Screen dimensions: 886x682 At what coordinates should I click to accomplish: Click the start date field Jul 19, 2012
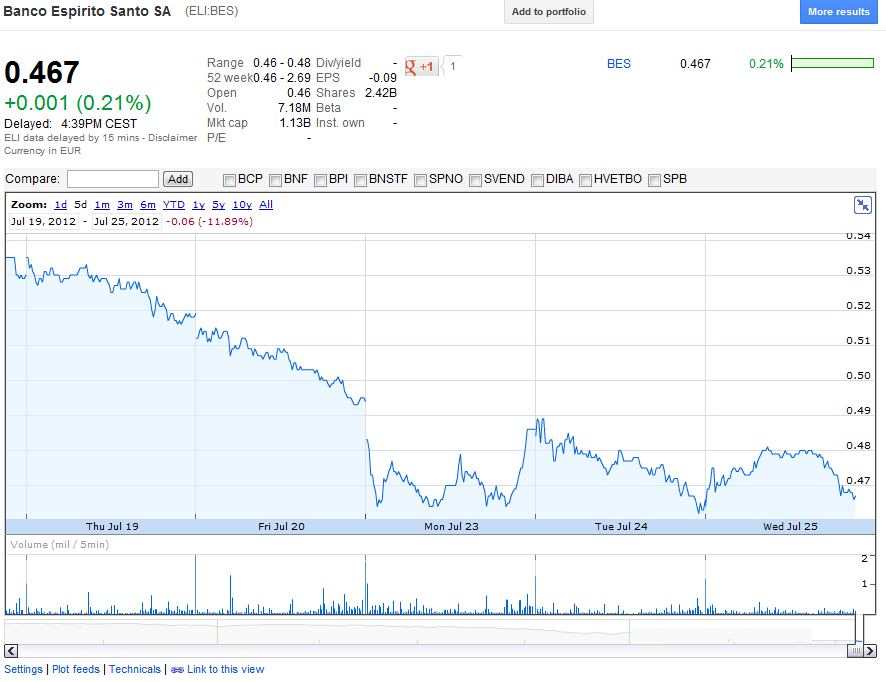pyautogui.click(x=44, y=221)
